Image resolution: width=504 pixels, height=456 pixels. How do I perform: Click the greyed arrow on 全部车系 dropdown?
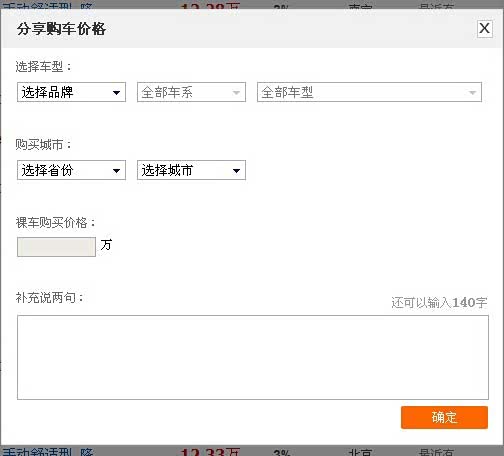(x=236, y=92)
